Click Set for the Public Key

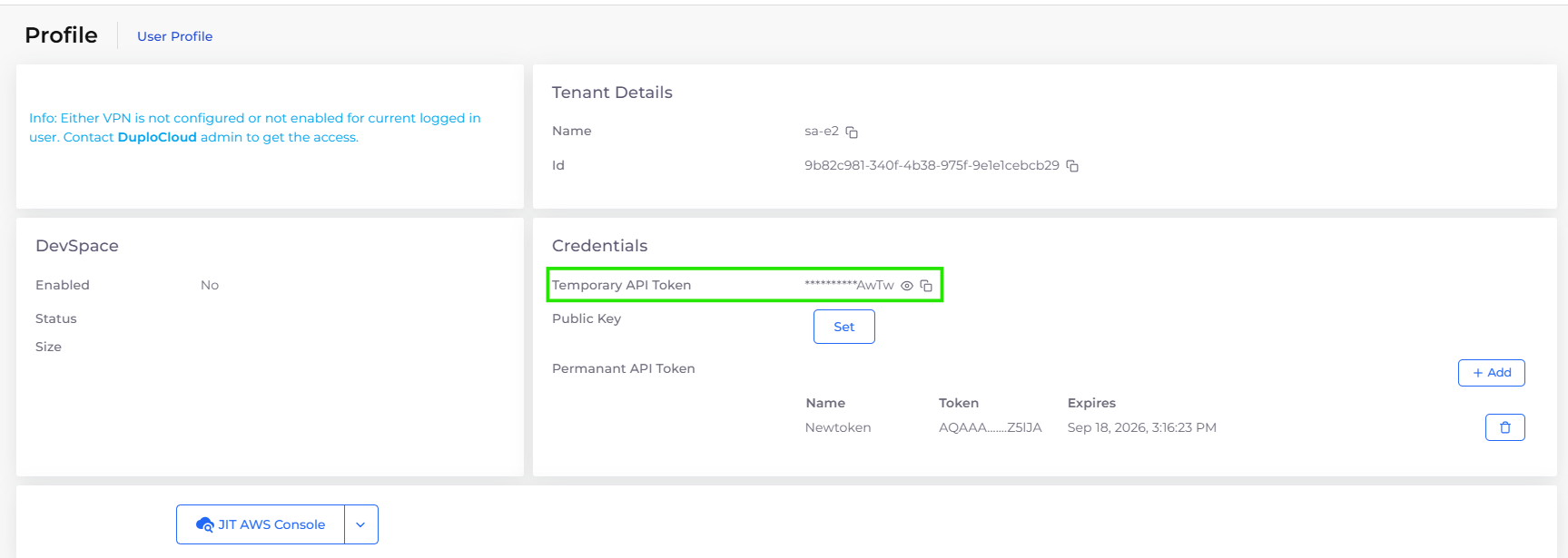tap(843, 327)
